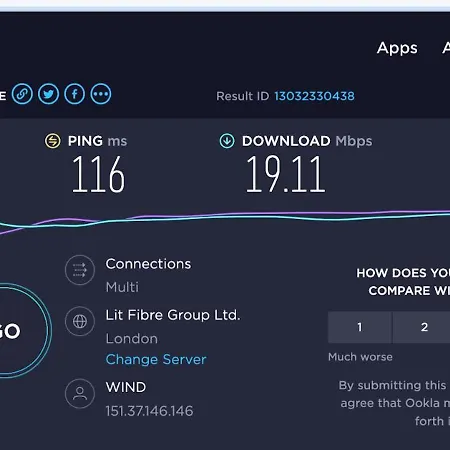The image size is (450, 450).
Task: Click the user profile ISP icon
Action: pos(80,394)
